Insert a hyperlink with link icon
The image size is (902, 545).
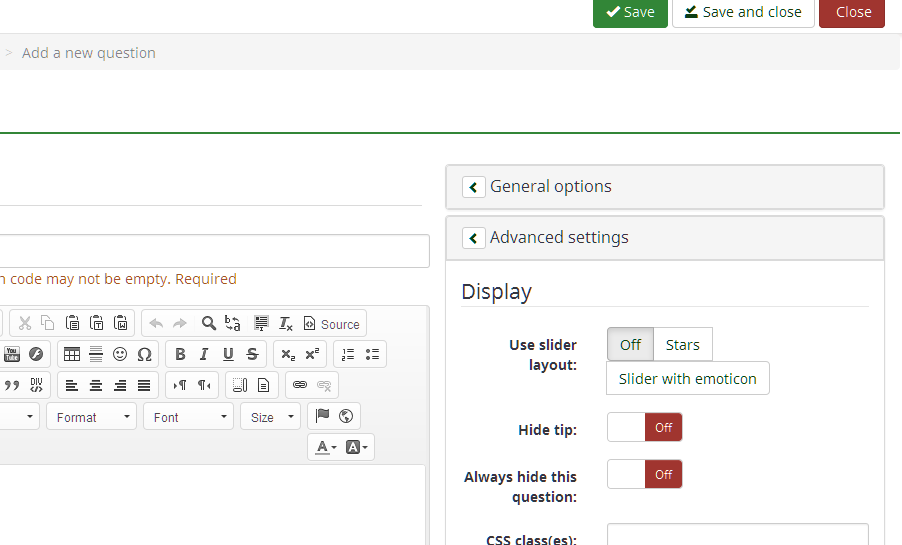[299, 385]
